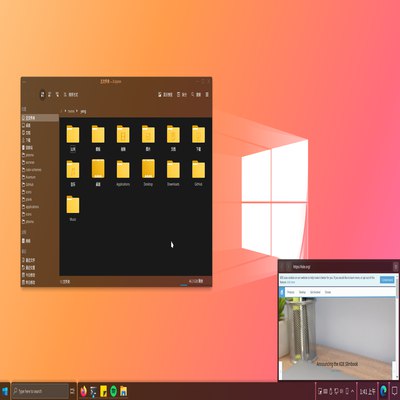Screen dimensions: 400x400
Task: Select the folder with film strip emblem
Action: pos(123,134)
